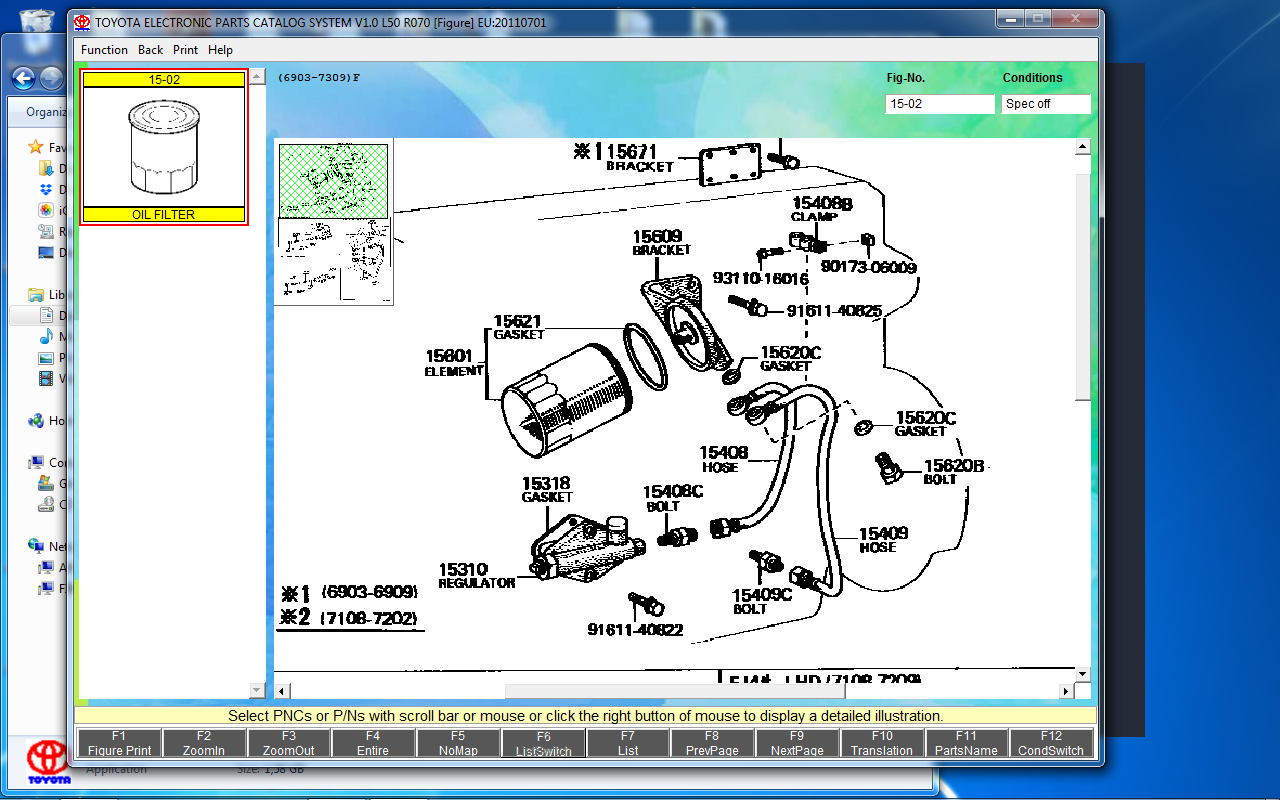
Task: Select part number 15601 ELEMENT
Action: click(x=454, y=363)
